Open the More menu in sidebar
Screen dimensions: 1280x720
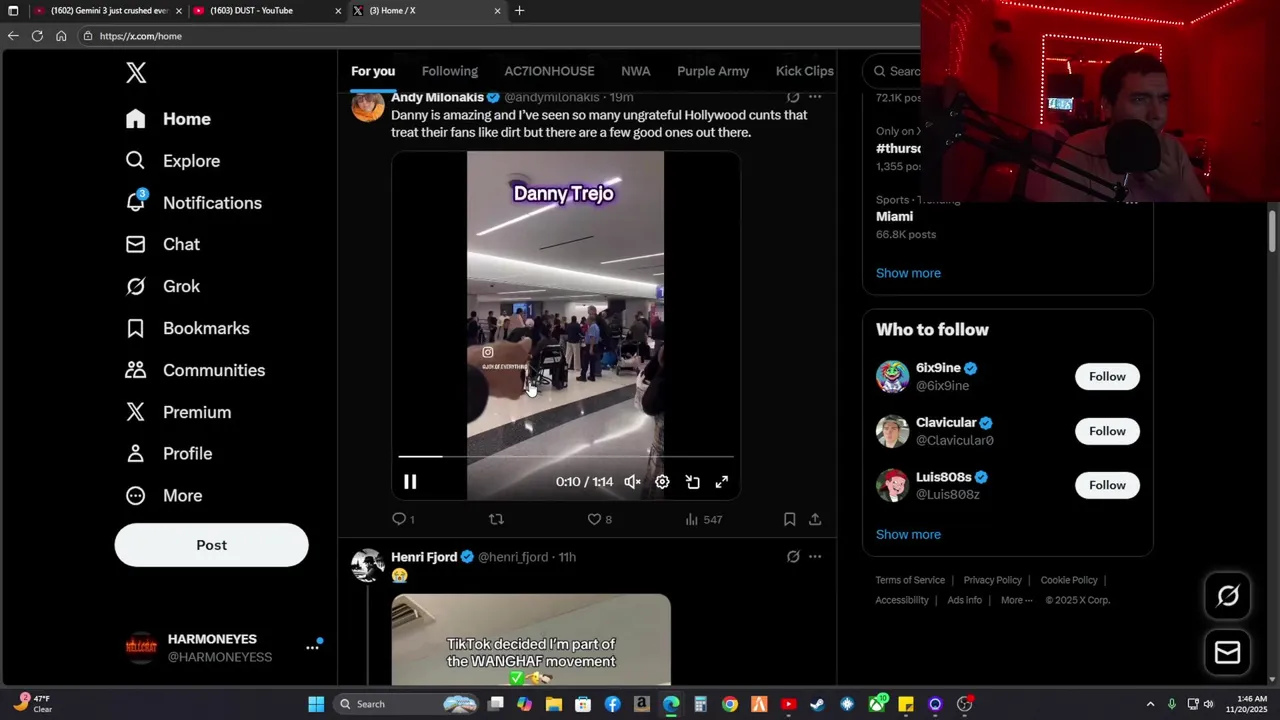click(x=163, y=496)
